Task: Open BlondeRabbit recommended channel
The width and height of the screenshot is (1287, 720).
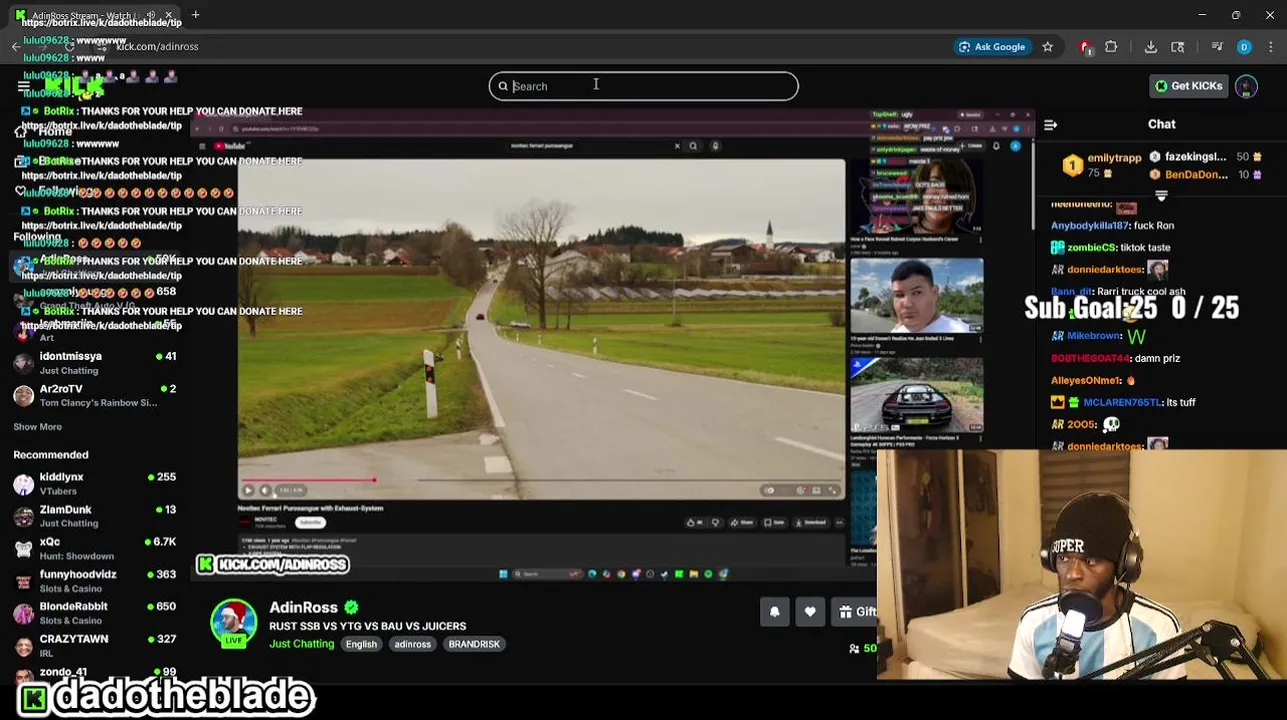Action: point(95,613)
